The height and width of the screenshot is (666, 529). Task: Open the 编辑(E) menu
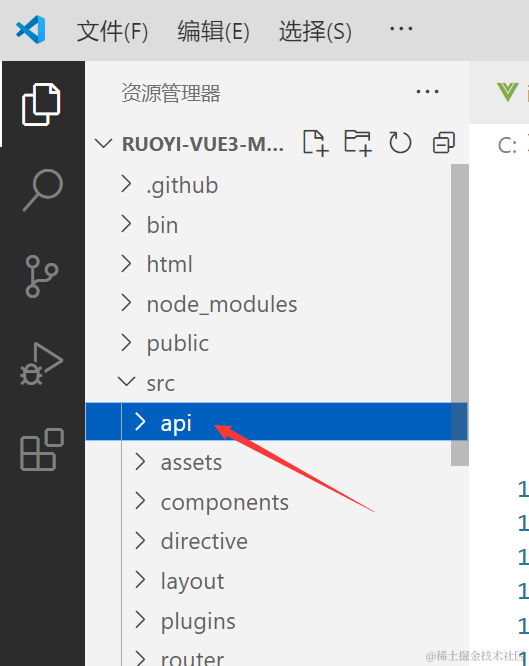pyautogui.click(x=213, y=31)
